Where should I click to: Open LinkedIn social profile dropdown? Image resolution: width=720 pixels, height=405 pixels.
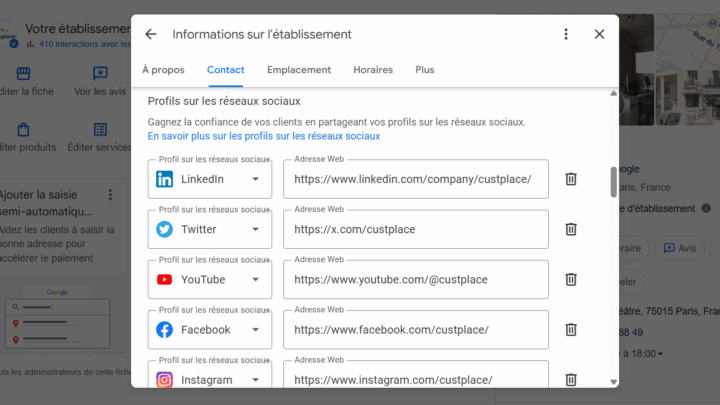coord(210,179)
